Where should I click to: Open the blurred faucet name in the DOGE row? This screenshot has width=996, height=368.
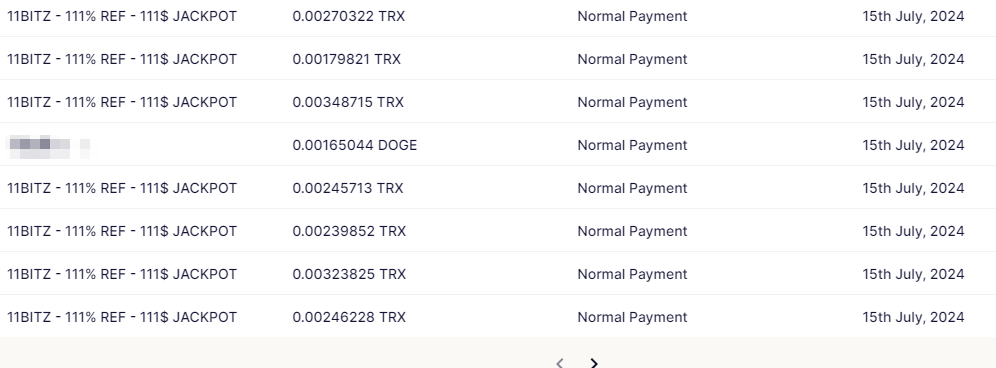click(x=48, y=146)
